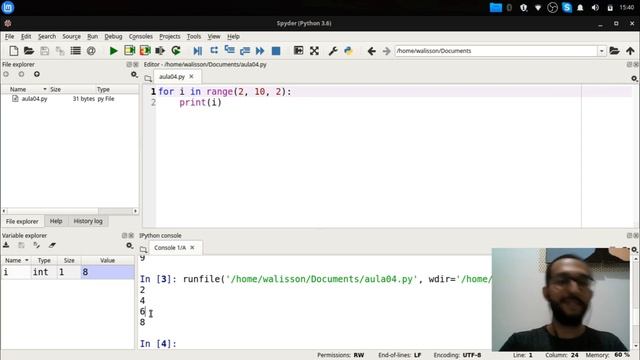Image resolution: width=640 pixels, height=360 pixels.
Task: Click the debug Step Into icon
Action: 229,50
